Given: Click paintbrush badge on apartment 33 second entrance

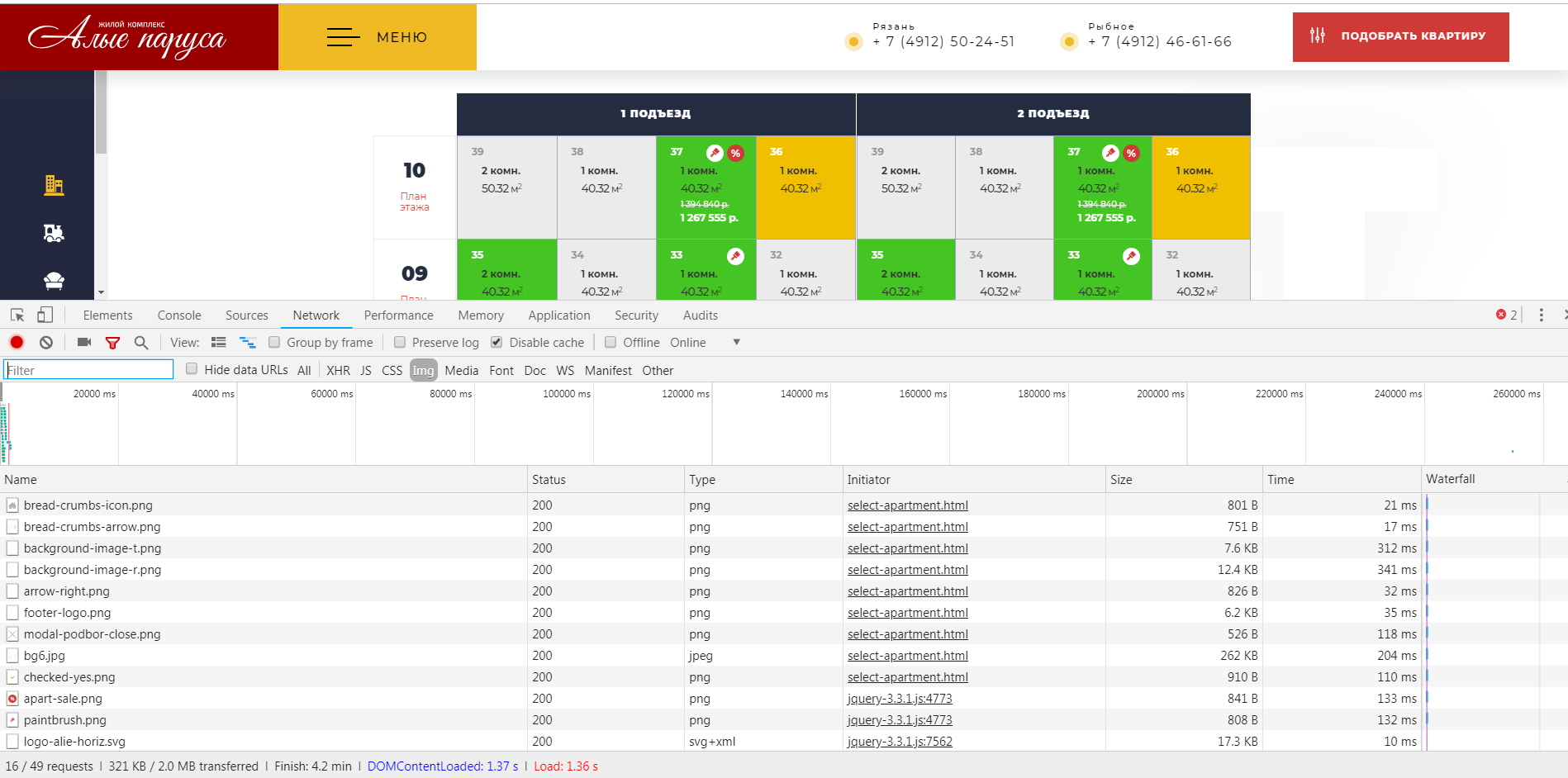Looking at the screenshot, I should 1131,256.
